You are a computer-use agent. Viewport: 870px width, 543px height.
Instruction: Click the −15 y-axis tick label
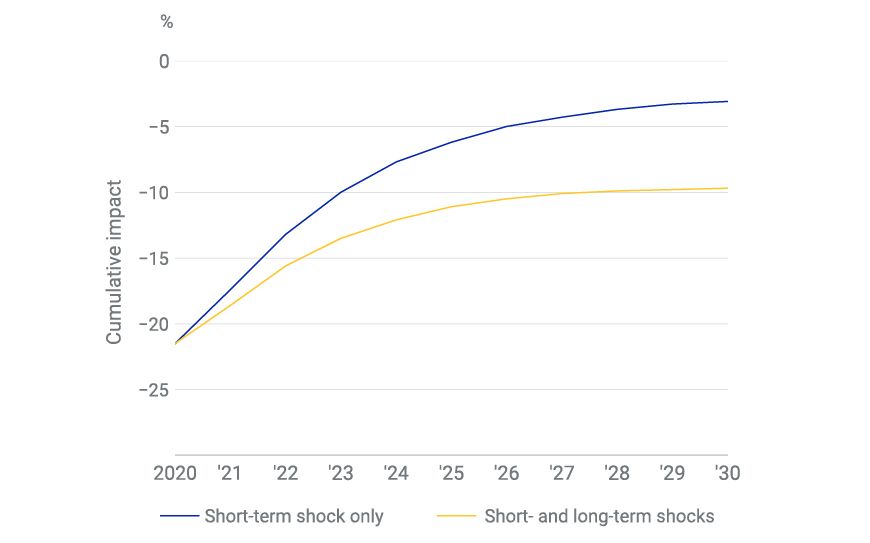point(155,259)
